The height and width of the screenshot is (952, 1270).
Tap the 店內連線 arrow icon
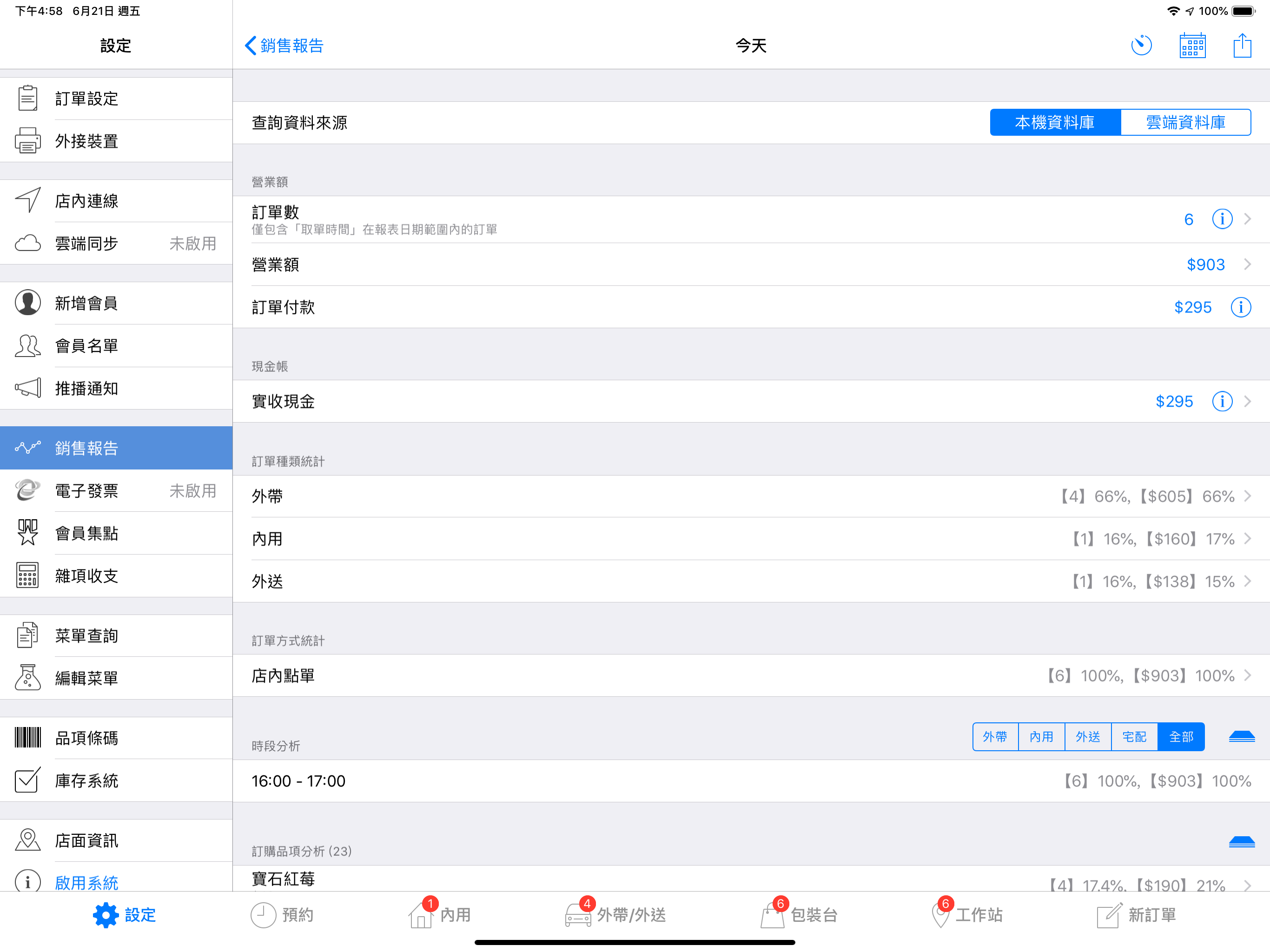[27, 200]
